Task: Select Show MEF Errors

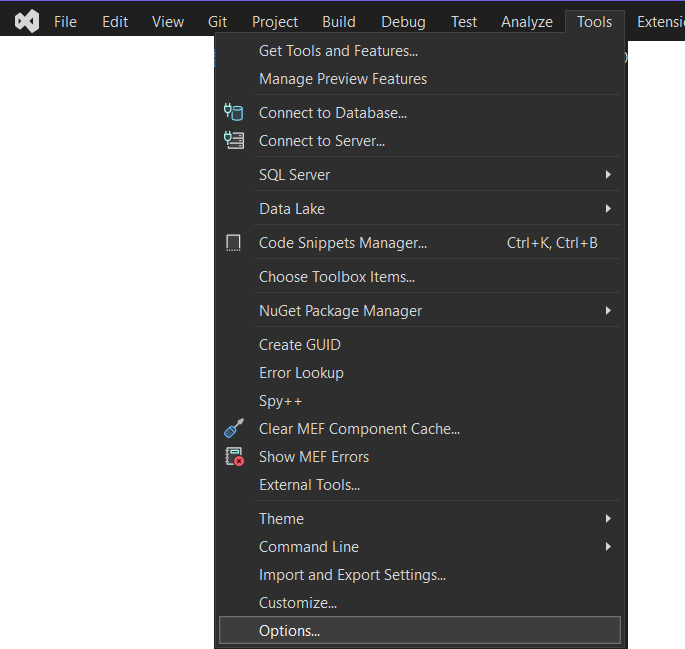Action: 419,456
